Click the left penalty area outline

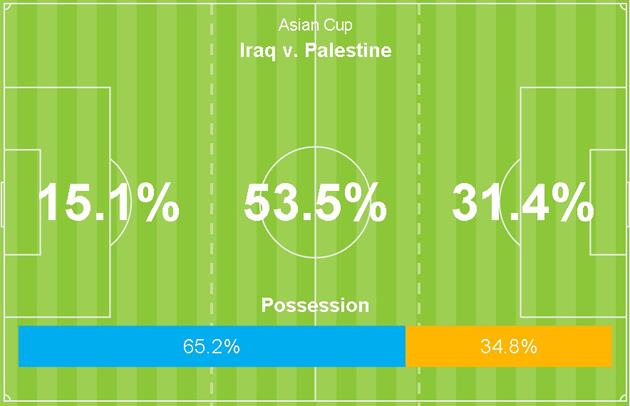108,110
